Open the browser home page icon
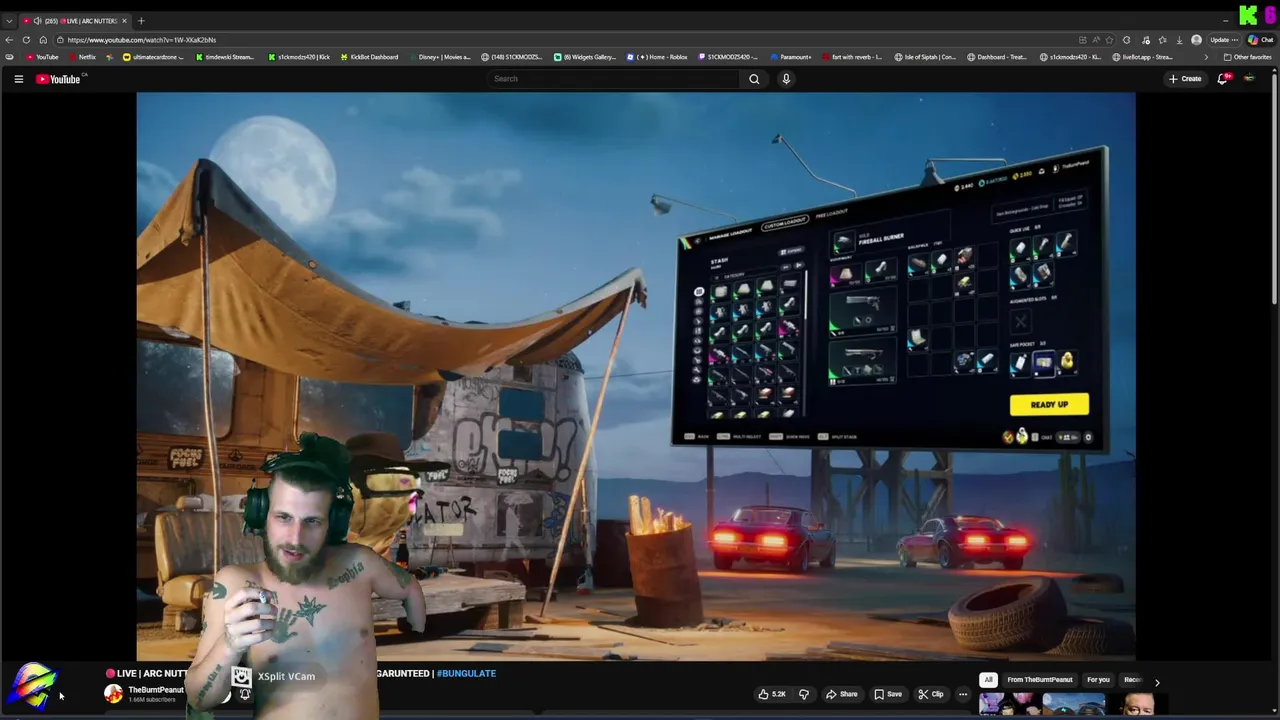1280x720 pixels. coord(43,40)
